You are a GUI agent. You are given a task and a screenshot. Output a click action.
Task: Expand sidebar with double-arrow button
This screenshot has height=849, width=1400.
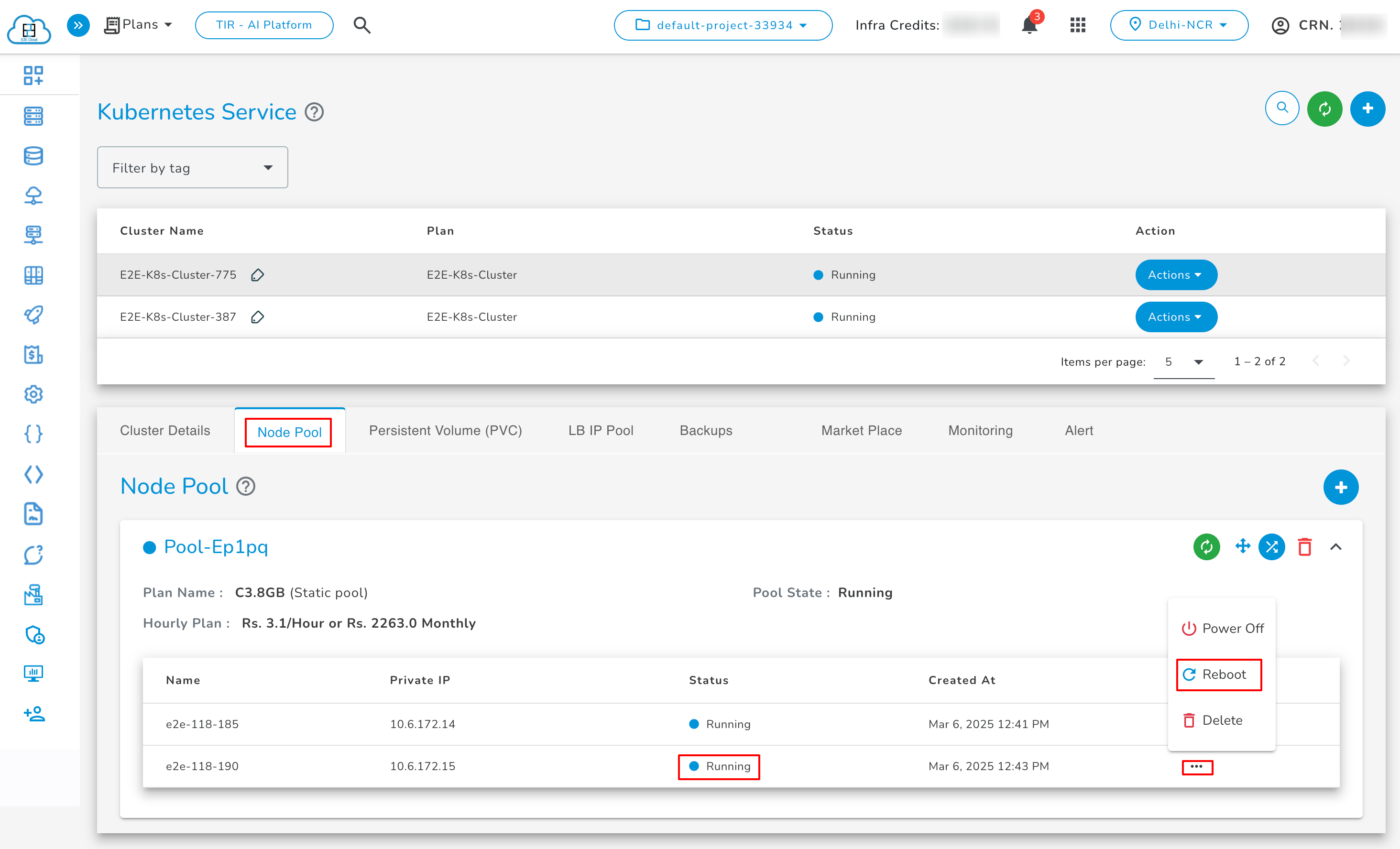point(78,25)
